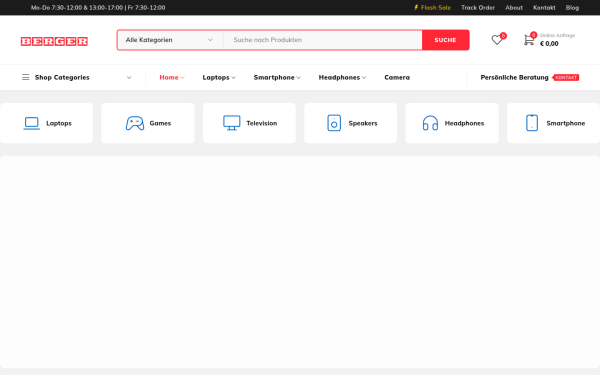Open the wishlist heart icon
Image resolution: width=600 pixels, height=375 pixels.
497,40
